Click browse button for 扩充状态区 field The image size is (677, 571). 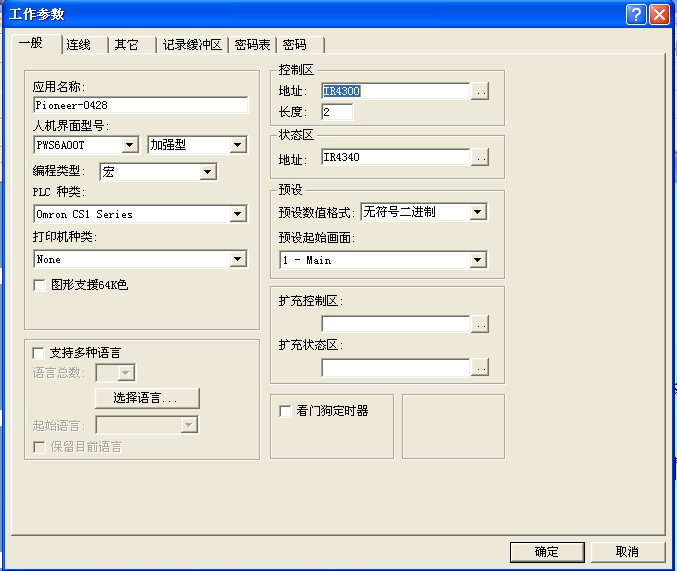480,368
